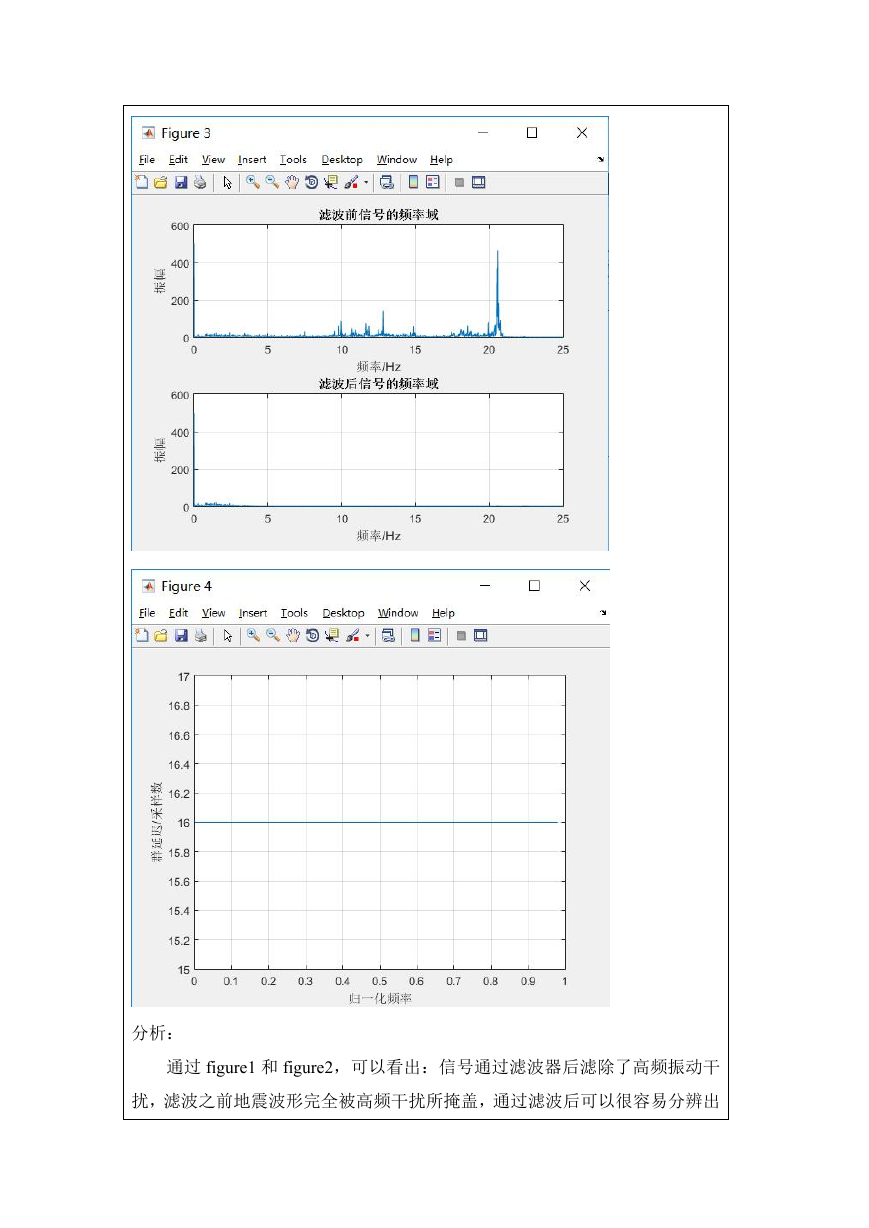
Task: Select Data Cursor tool in Figure 3
Action: coord(330,182)
